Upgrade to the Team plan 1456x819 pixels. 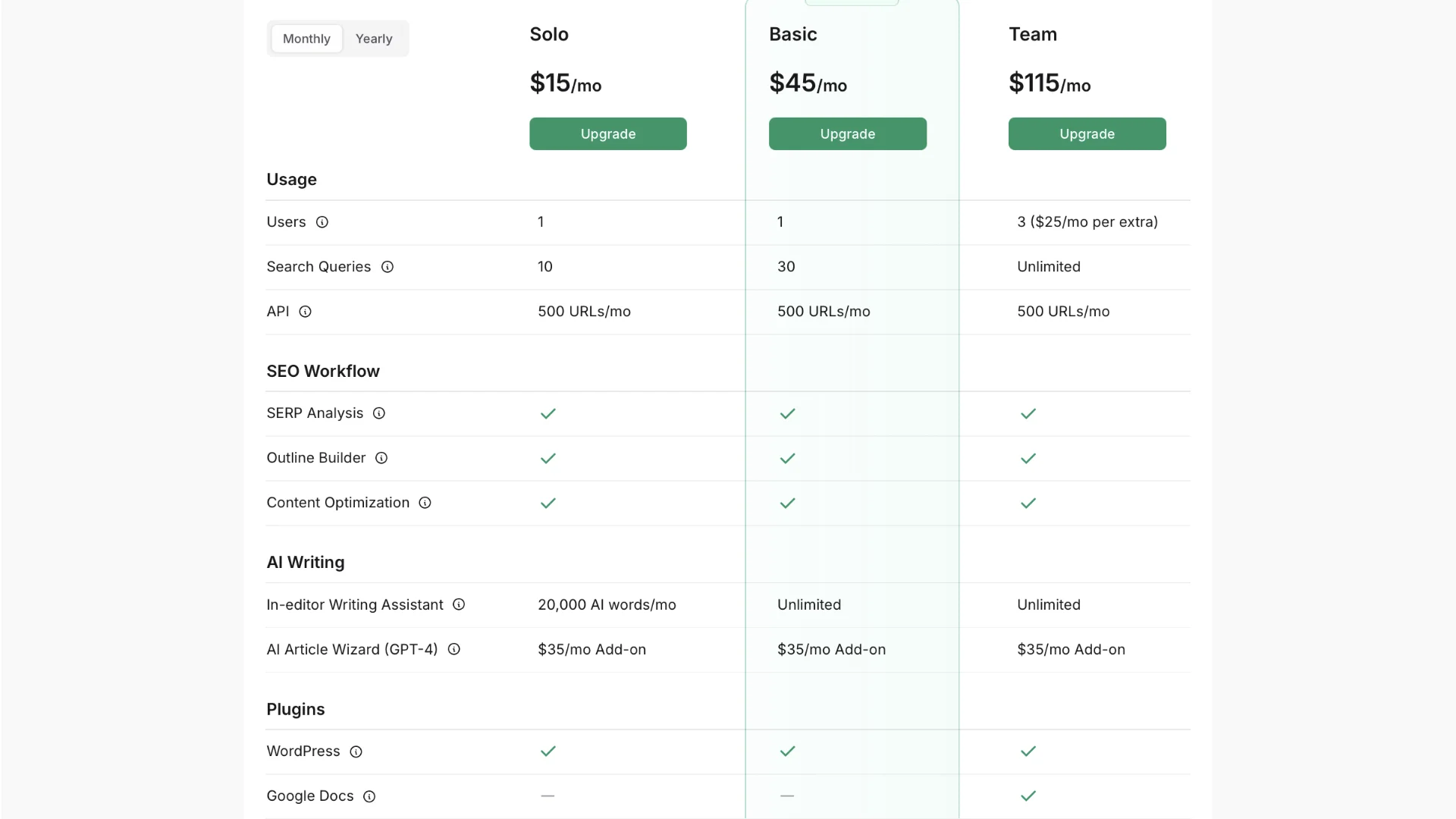(x=1087, y=133)
